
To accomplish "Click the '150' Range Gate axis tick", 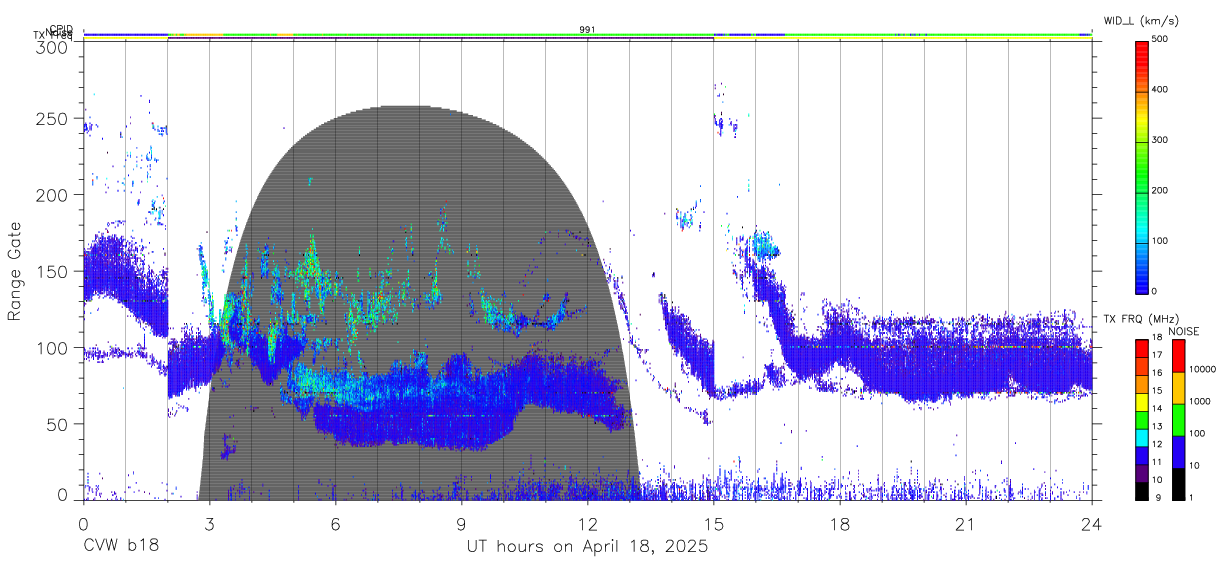I will (54, 271).
